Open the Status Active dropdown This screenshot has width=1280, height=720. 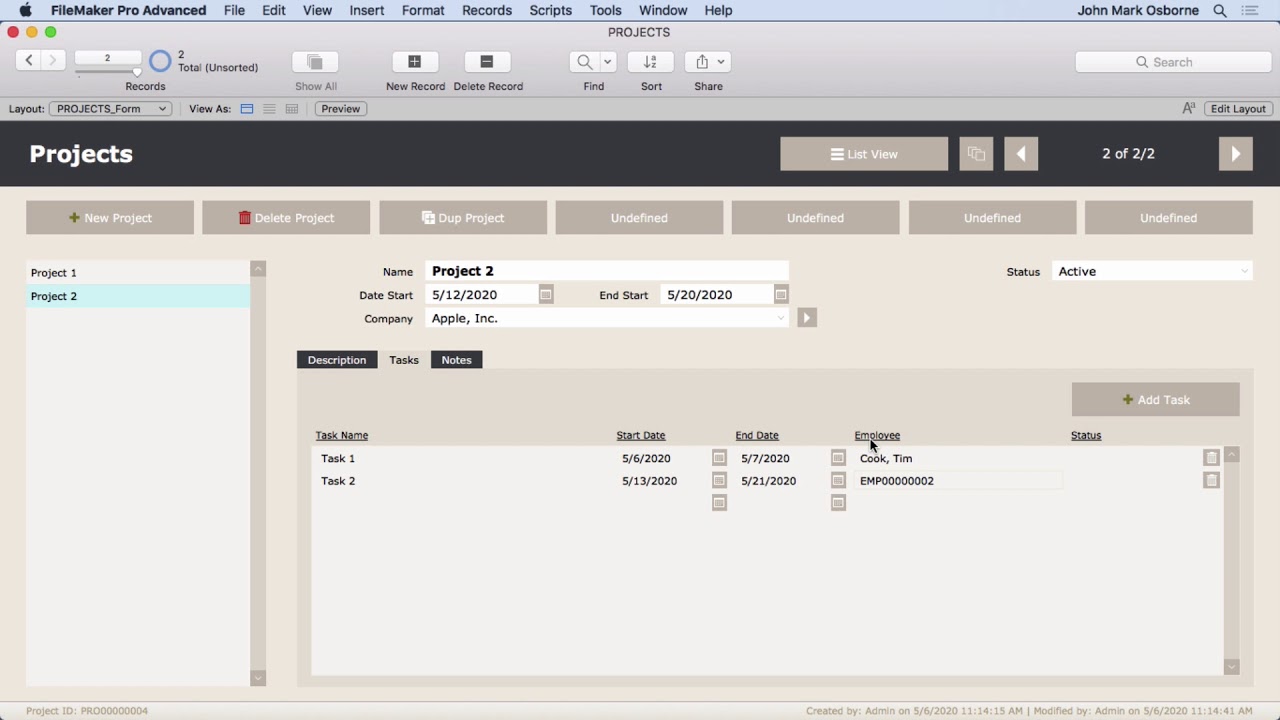[x=1152, y=271]
